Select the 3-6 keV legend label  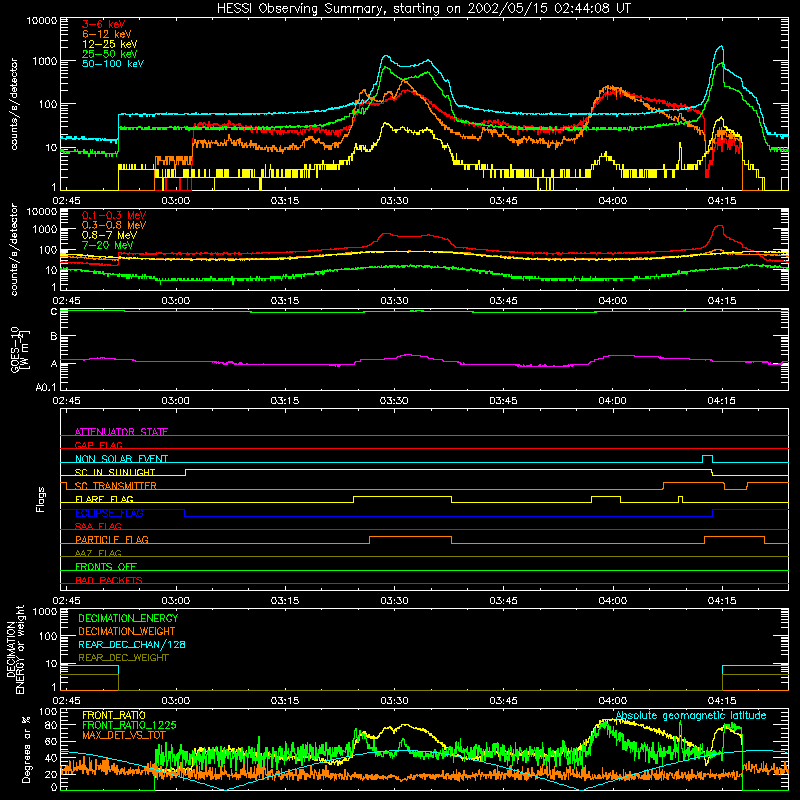(103, 24)
